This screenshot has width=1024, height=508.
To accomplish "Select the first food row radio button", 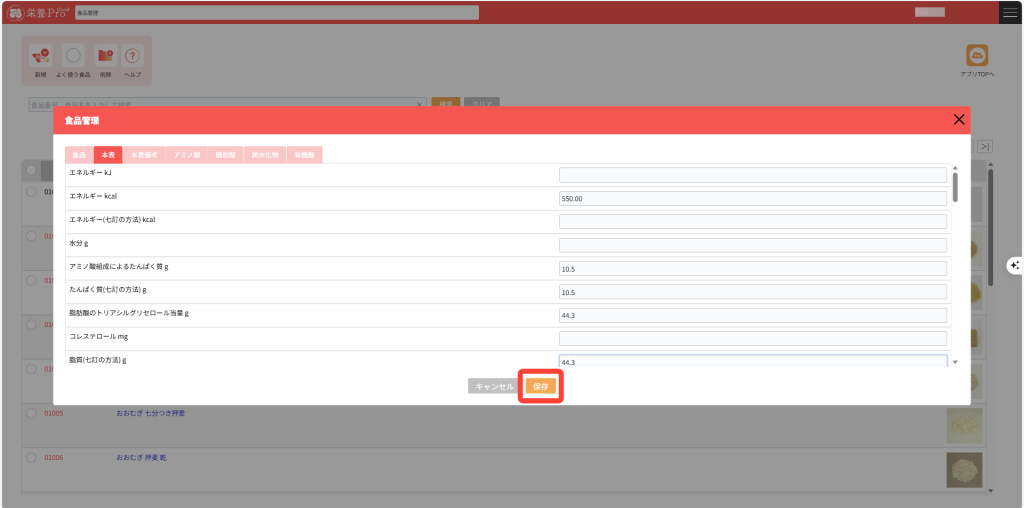I will tap(31, 191).
